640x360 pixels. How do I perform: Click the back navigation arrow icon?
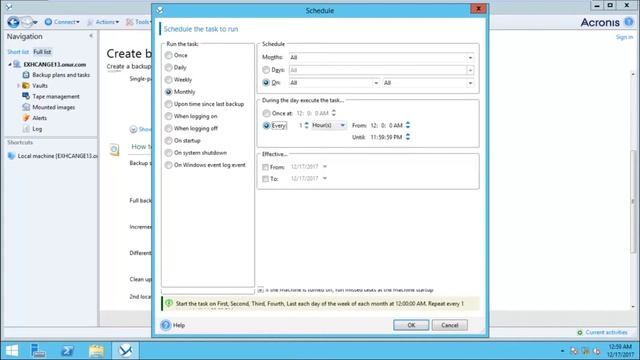point(13,22)
